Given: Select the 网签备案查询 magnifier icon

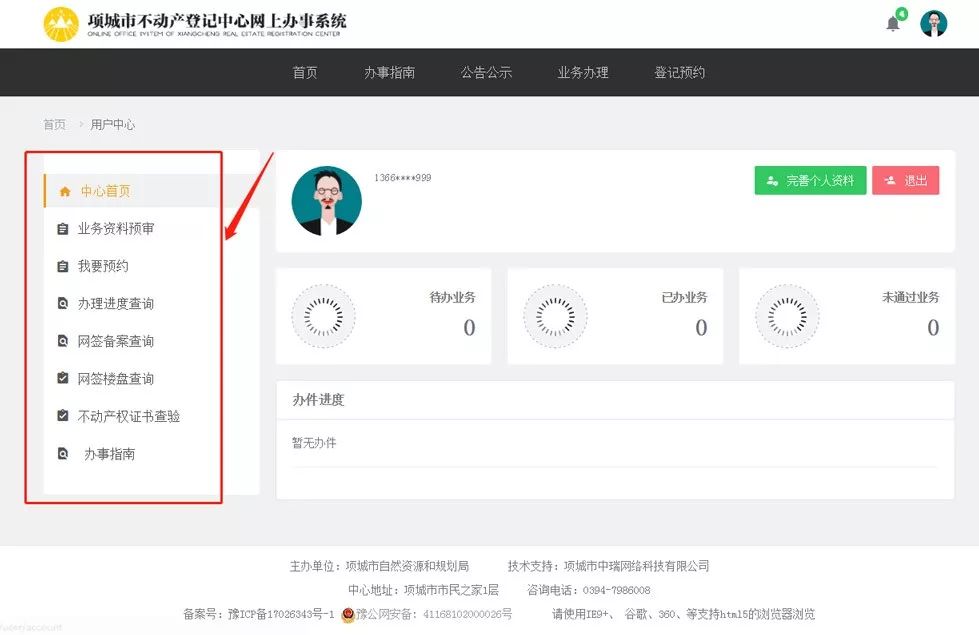Looking at the screenshot, I should coord(61,340).
